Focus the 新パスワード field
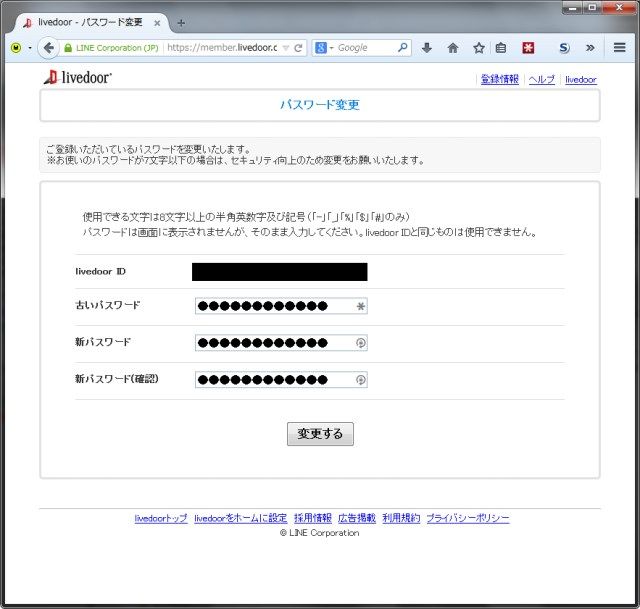Viewport: 640px width, 609px height. click(281, 342)
